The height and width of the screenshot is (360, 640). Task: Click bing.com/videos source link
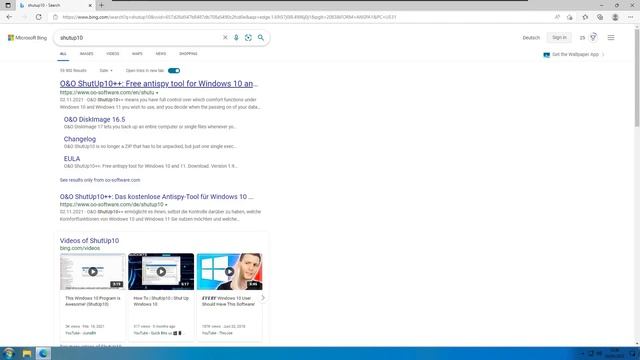80,248
